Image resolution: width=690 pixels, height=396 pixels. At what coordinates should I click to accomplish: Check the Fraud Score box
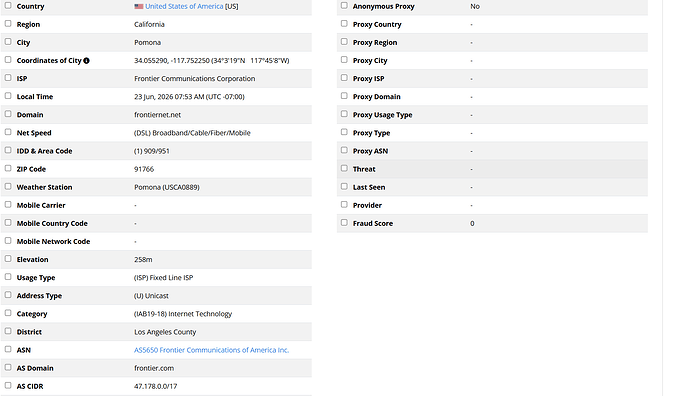[344, 223]
